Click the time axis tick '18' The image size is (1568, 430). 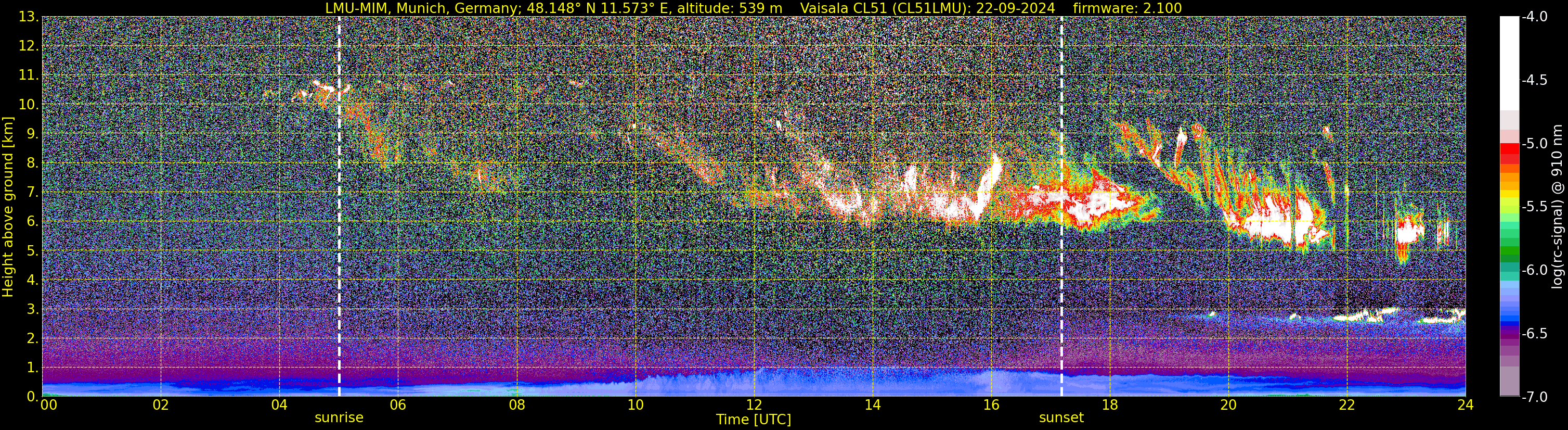tap(1110, 405)
